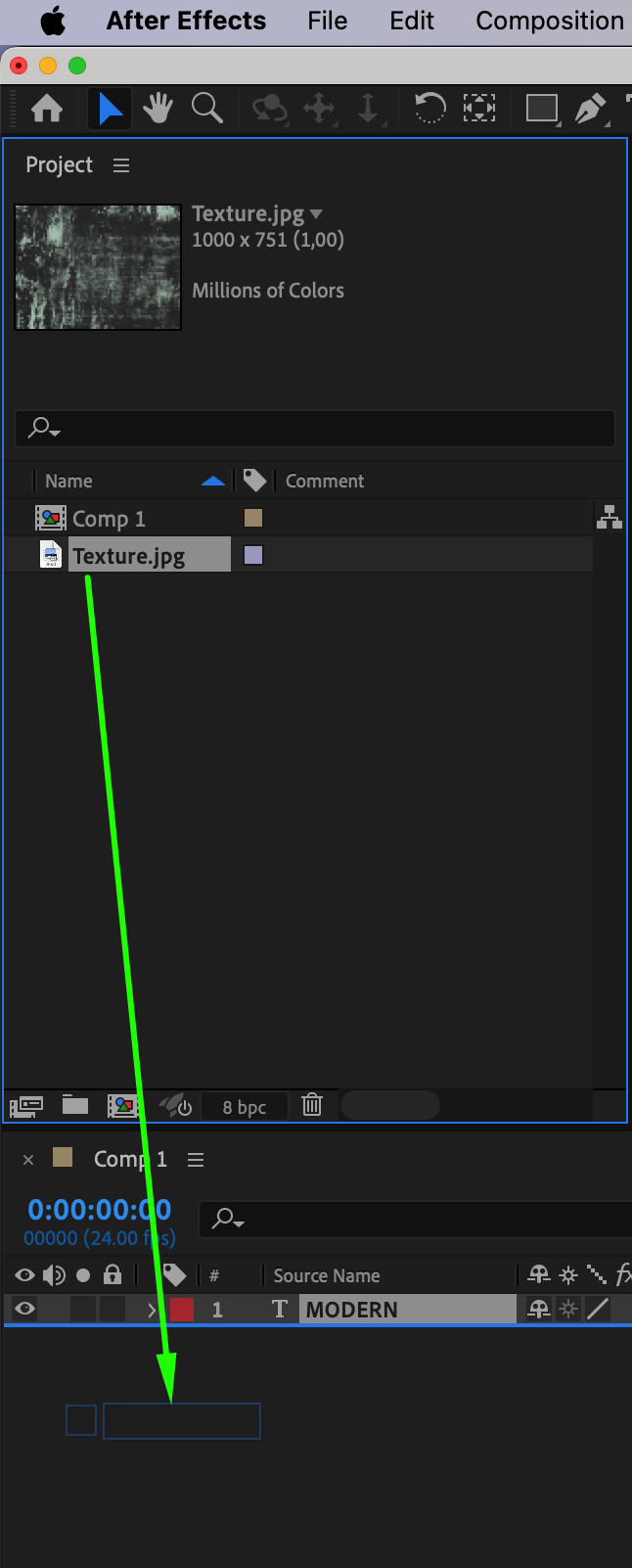Toggle the shy switch on MODERN layer
Viewport: 632px width, 1568px height.
tap(538, 1310)
